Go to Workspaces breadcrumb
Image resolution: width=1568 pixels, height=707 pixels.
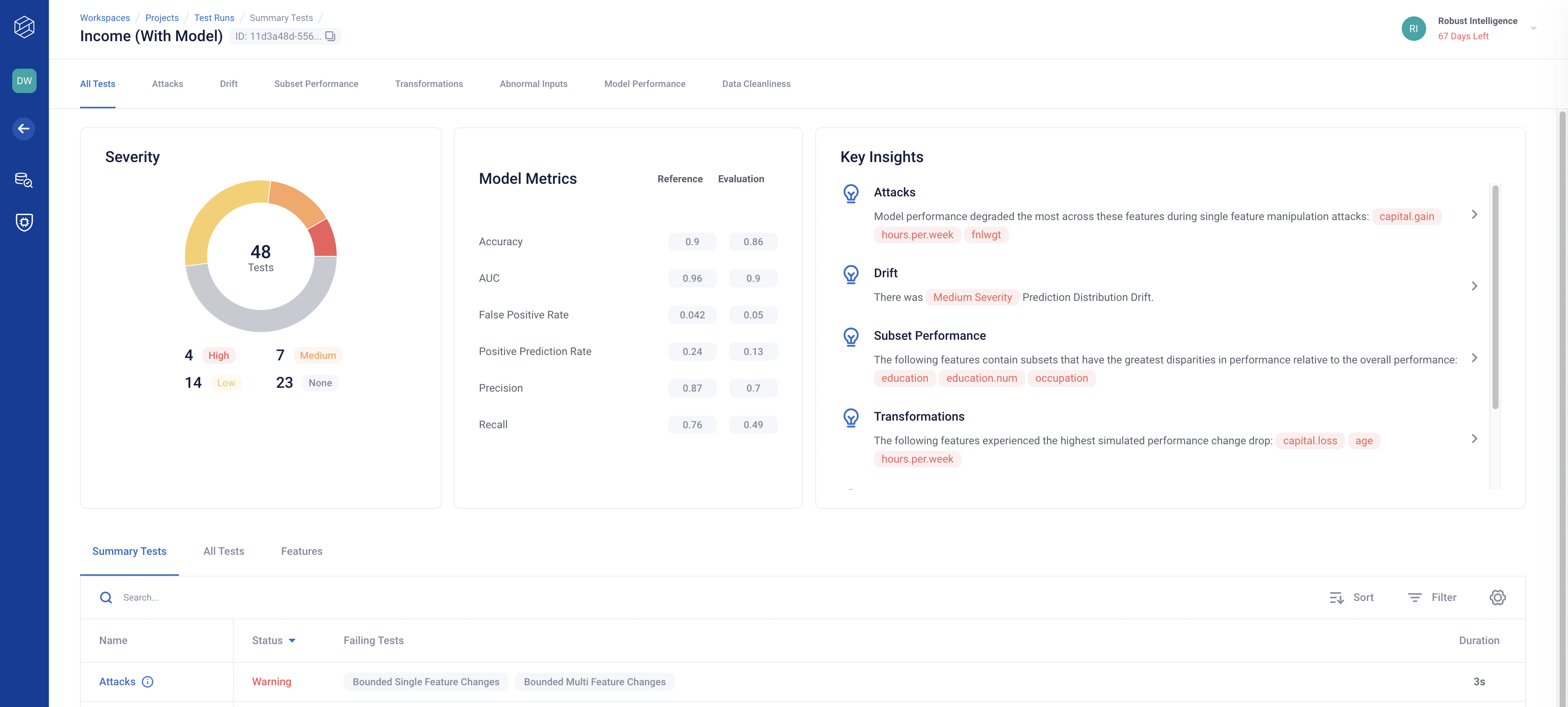click(x=105, y=18)
